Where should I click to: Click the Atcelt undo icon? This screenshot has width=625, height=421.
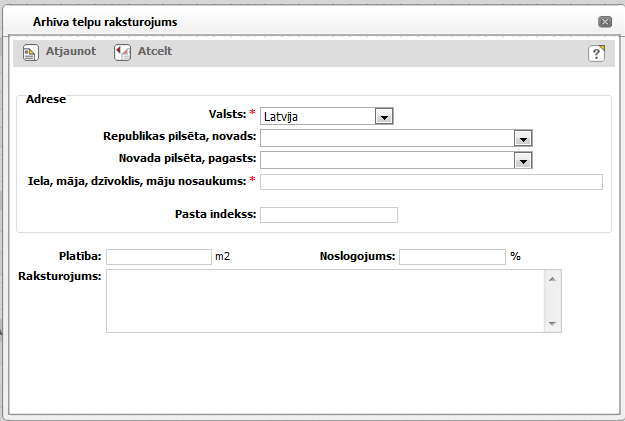pyautogui.click(x=122, y=52)
